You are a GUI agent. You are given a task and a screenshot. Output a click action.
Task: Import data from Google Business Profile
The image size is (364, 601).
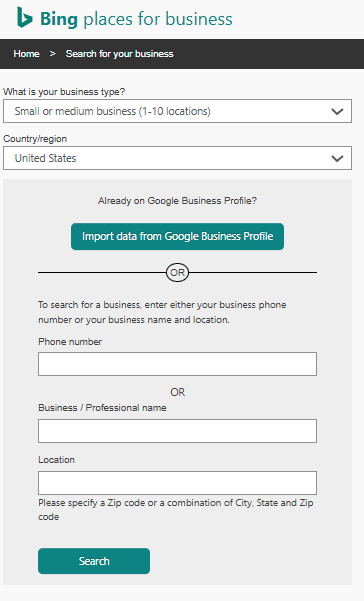pos(177,236)
